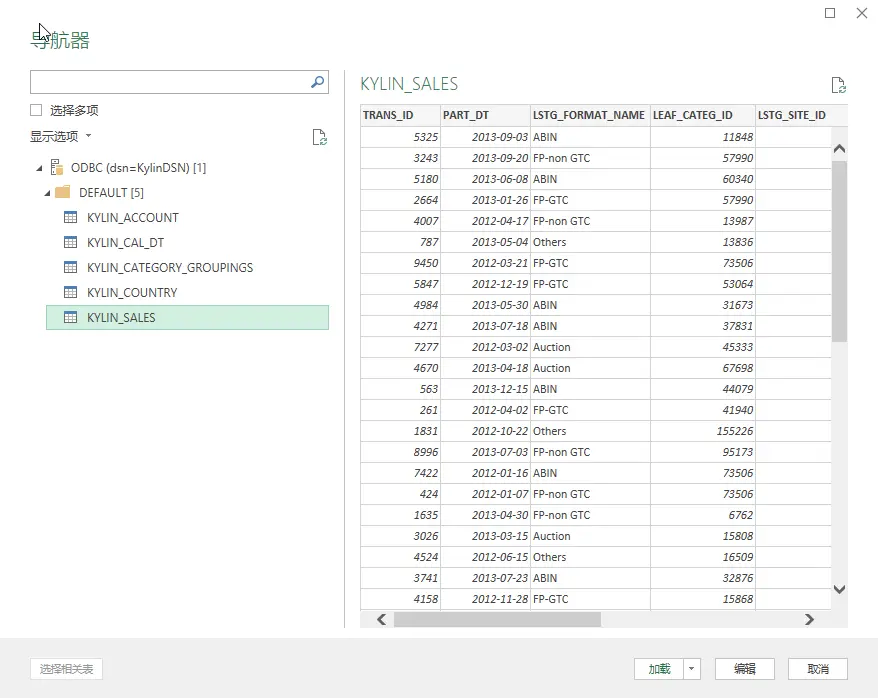
Task: Click the cell with TRANS_ID 8996
Action: pyautogui.click(x=400, y=452)
